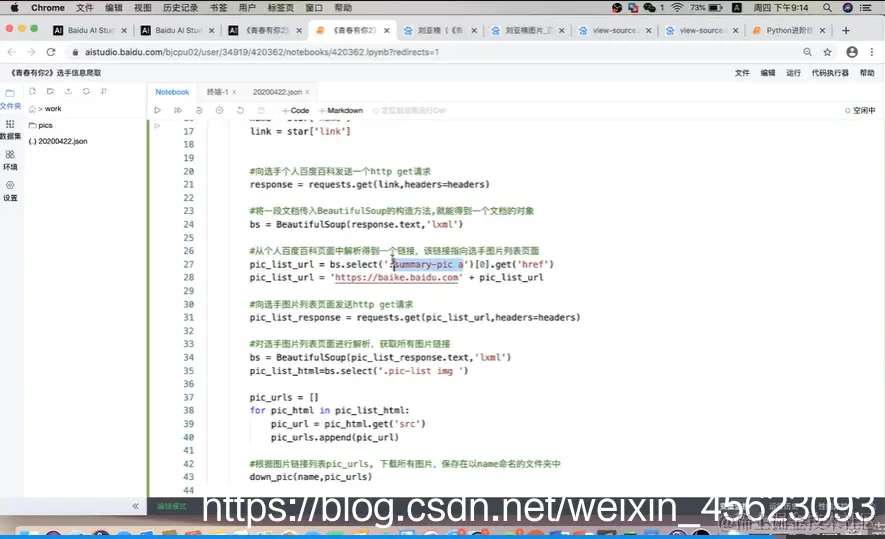The width and height of the screenshot is (885, 539).
Task: Click 编辑模式 in status bar
Action: (172, 506)
